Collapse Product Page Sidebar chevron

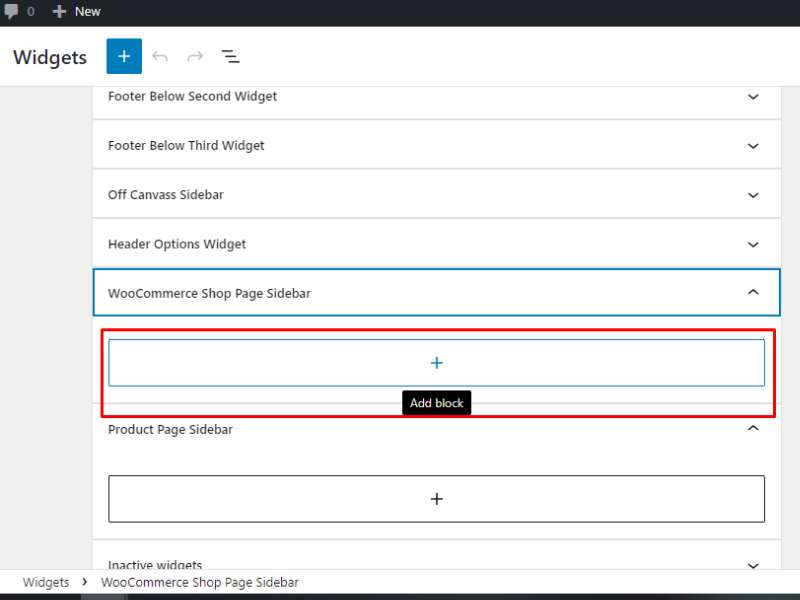(753, 429)
